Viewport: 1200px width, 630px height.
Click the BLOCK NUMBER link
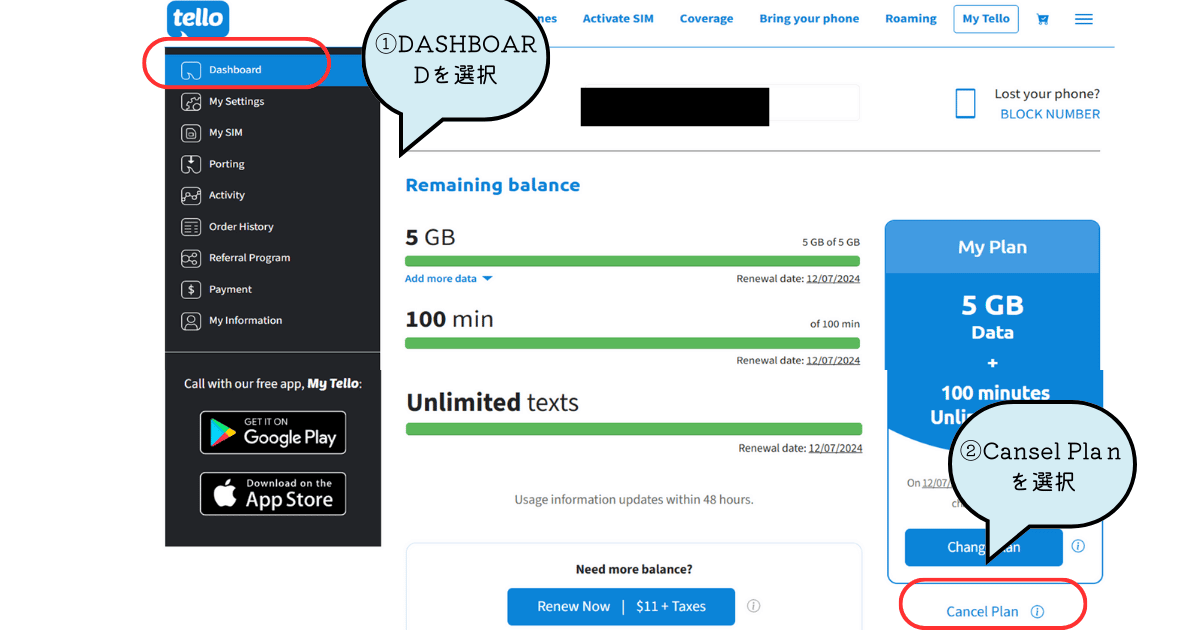point(1050,114)
